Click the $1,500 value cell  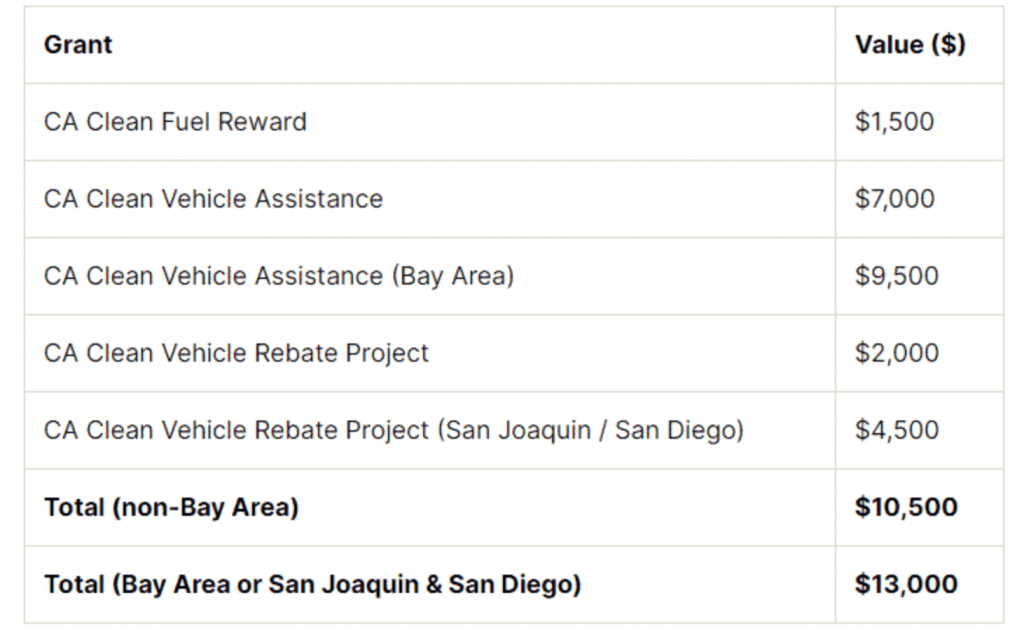tap(894, 122)
